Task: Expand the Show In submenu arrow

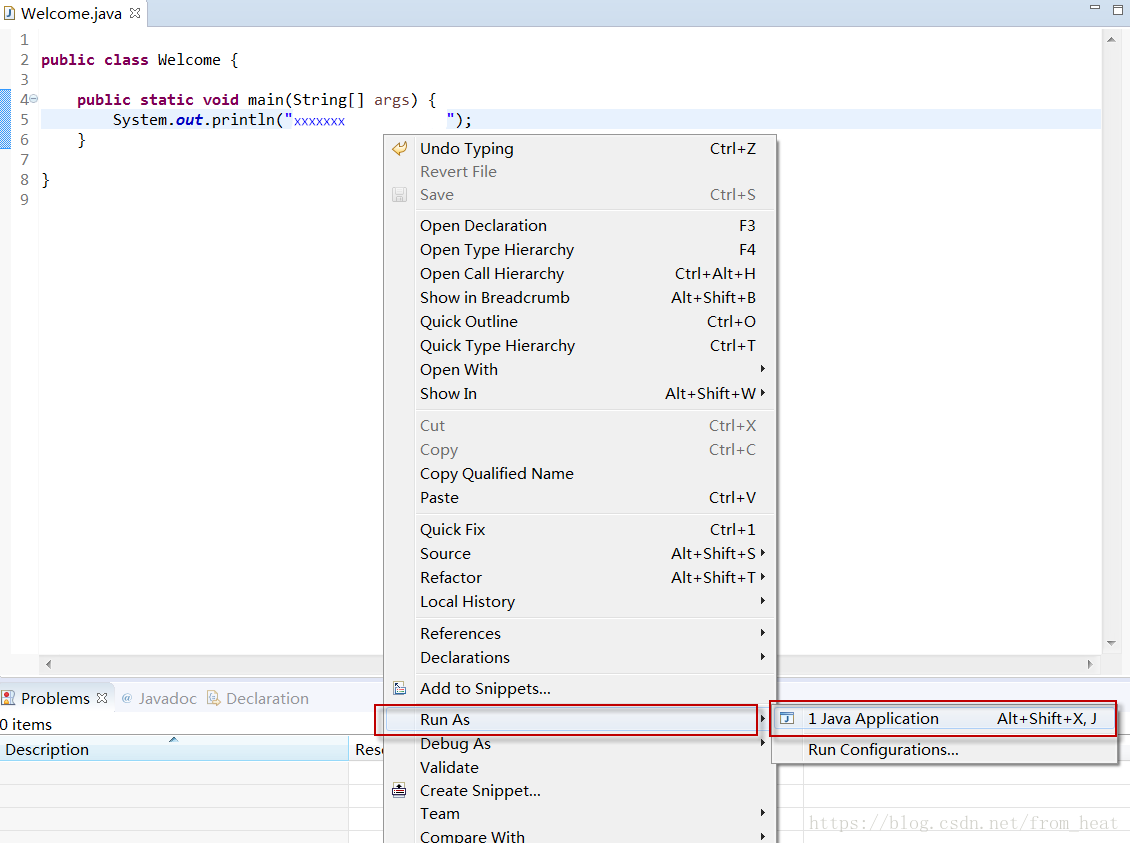Action: tap(762, 393)
